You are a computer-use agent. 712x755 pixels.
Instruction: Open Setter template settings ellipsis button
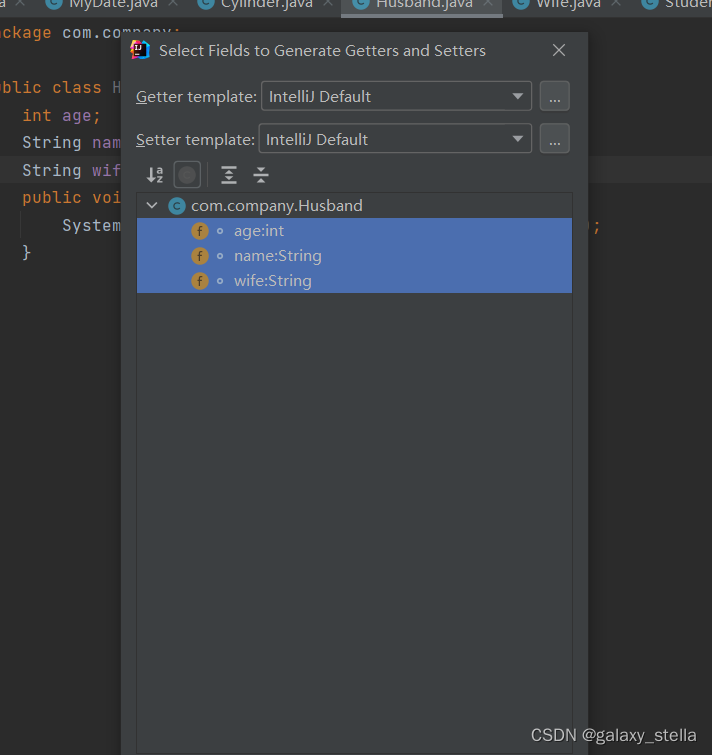click(555, 139)
